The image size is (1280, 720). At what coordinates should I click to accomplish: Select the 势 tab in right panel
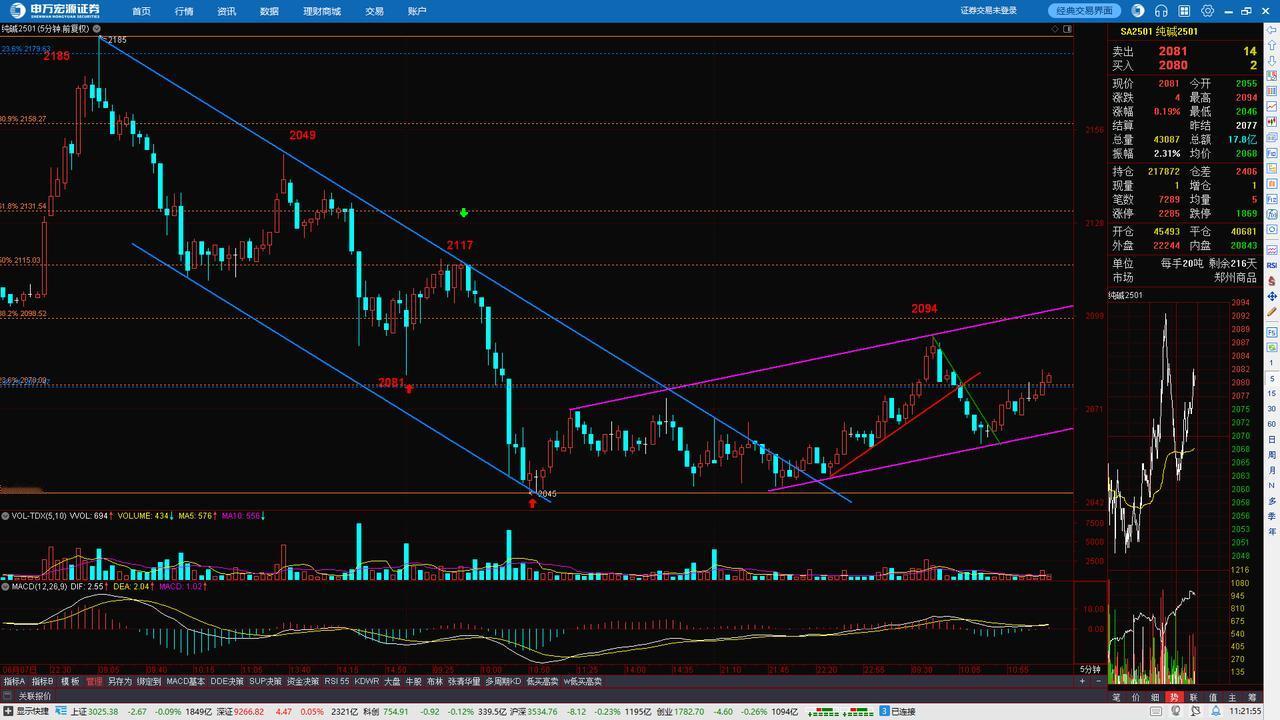tap(1174, 697)
